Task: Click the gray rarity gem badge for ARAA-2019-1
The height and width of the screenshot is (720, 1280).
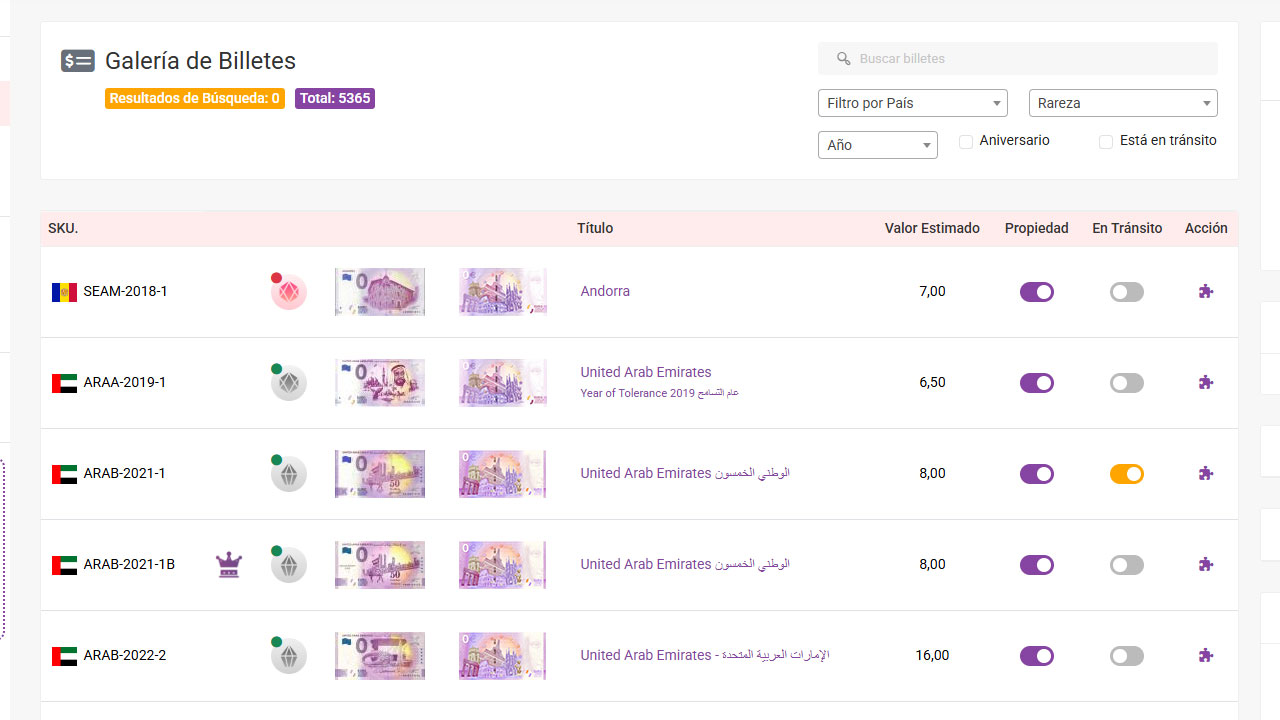Action: tap(289, 383)
